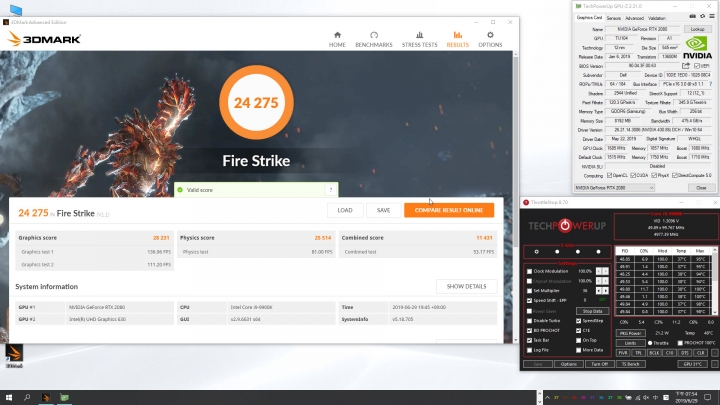720x405 pixels.
Task: Open STRESS TESTS in 3DMark
Action: point(419,39)
